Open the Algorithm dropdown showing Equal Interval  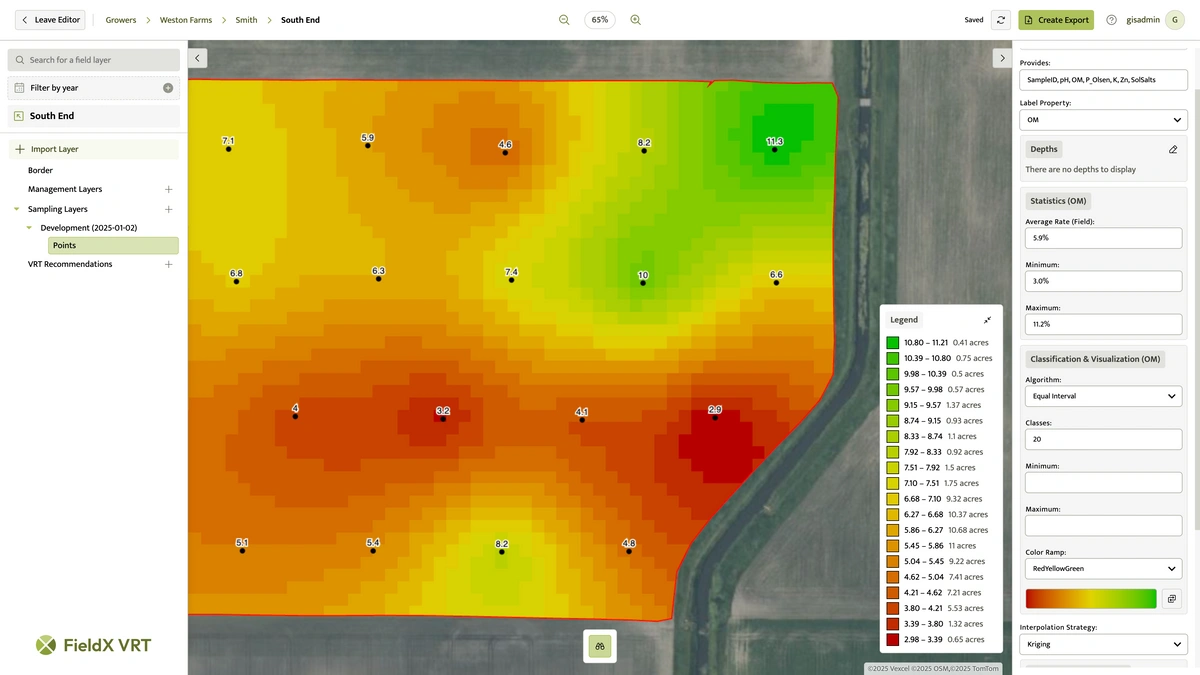pyautogui.click(x=1103, y=396)
